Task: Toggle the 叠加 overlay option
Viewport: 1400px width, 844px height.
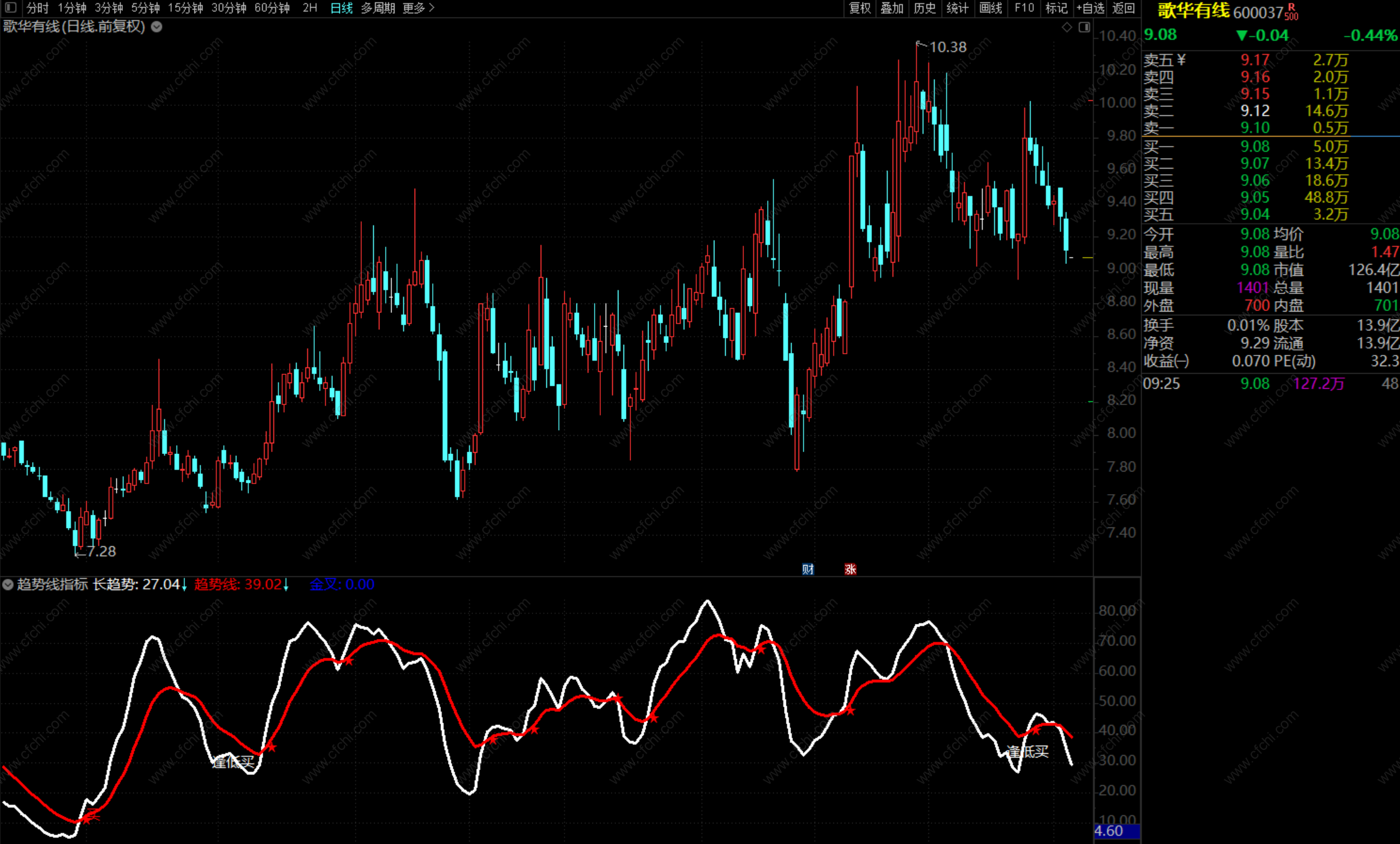Action: (x=891, y=8)
